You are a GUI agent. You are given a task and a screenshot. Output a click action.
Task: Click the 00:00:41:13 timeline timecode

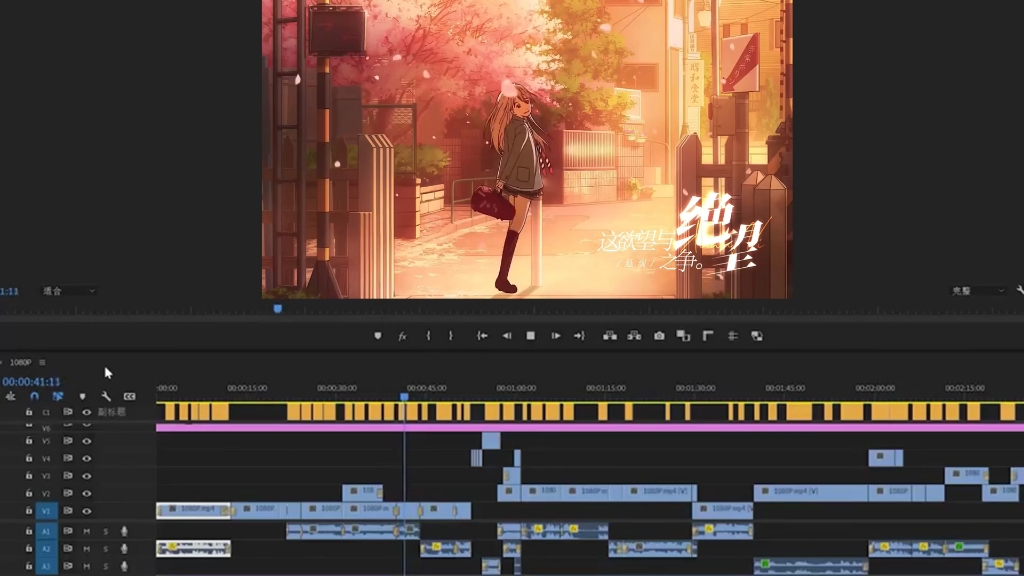[31, 381]
